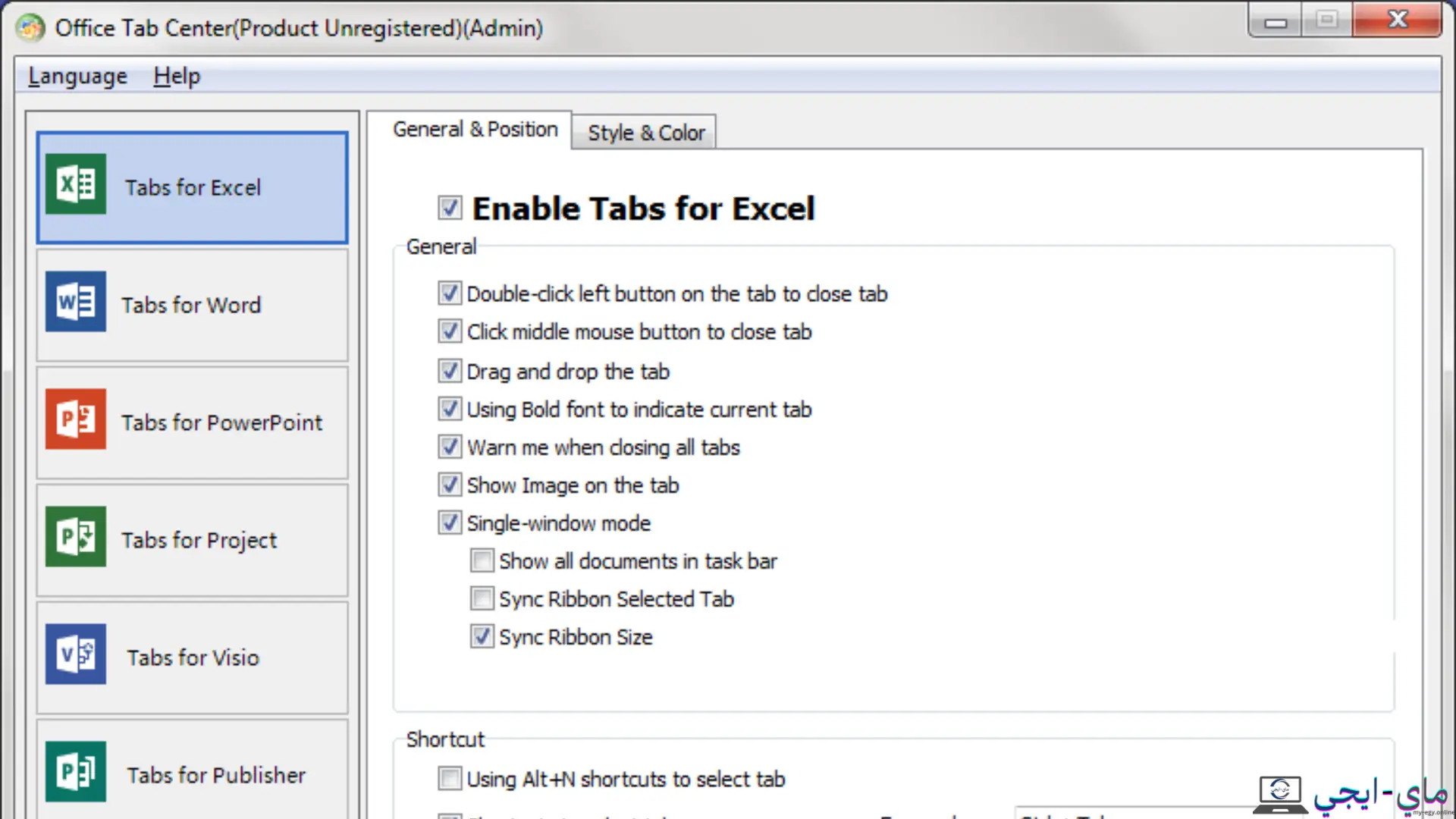The image size is (1456, 819).
Task: Click the Word icon in the sidebar
Action: 76,302
